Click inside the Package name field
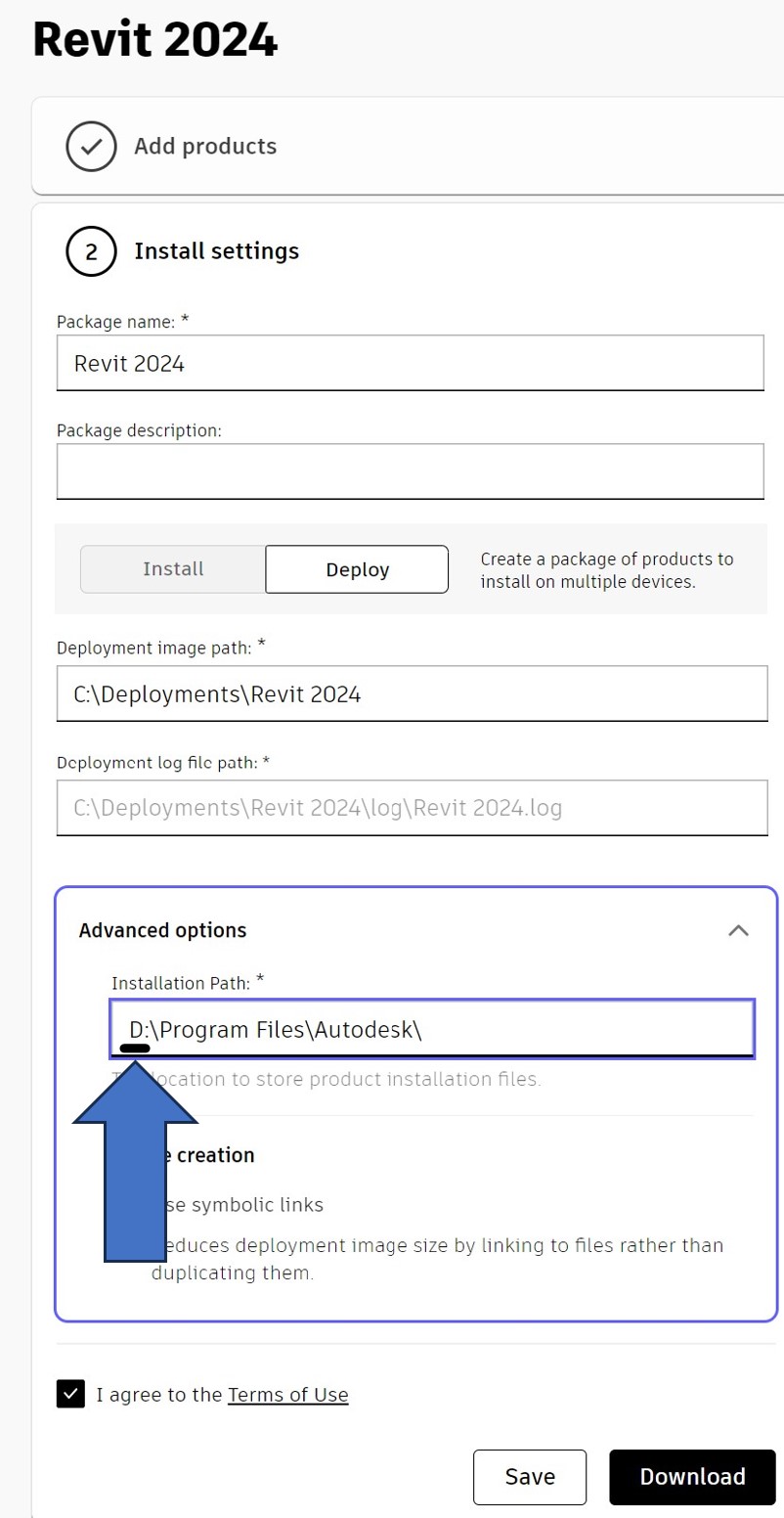The height and width of the screenshot is (1518, 784). pos(411,363)
